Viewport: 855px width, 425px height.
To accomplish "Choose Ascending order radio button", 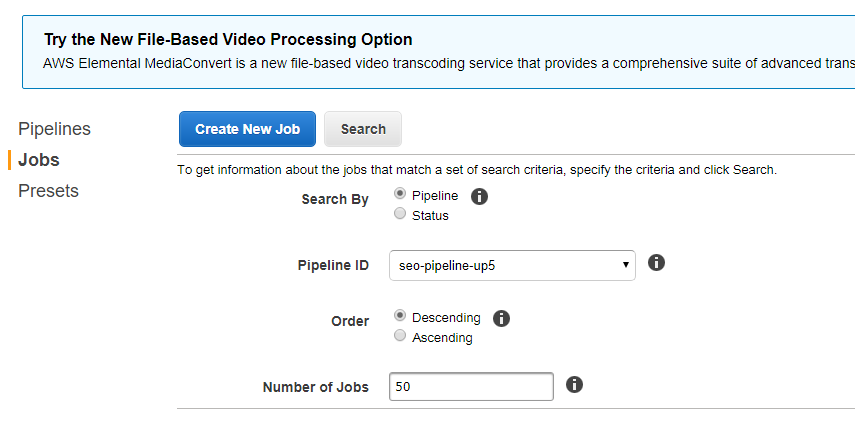I will (x=400, y=336).
